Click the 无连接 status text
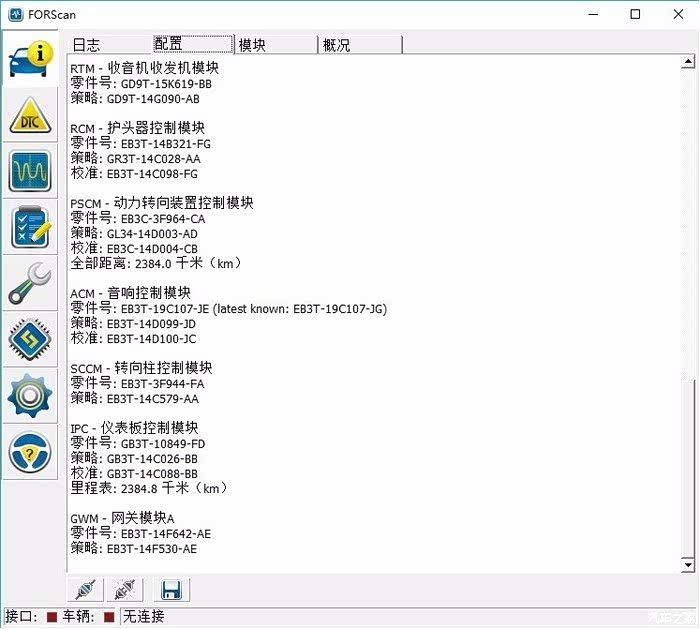This screenshot has width=700, height=629. pos(144,617)
